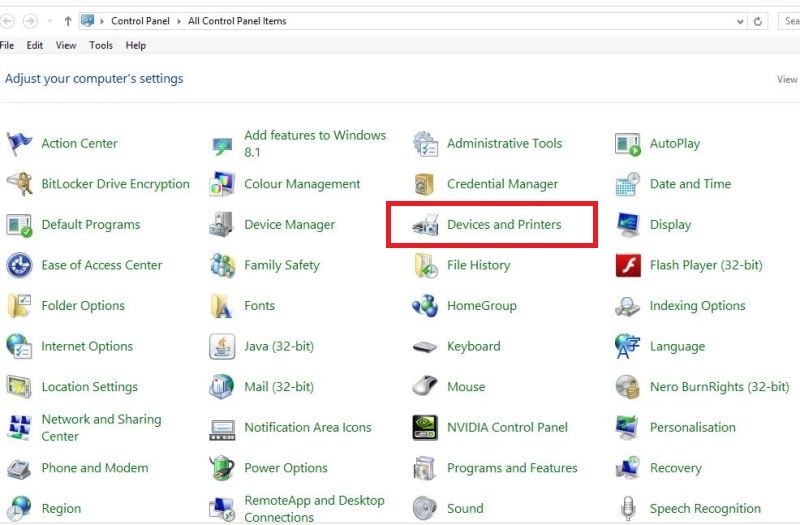This screenshot has width=800, height=525.
Task: Click the Colour Management icon
Action: pos(222,184)
